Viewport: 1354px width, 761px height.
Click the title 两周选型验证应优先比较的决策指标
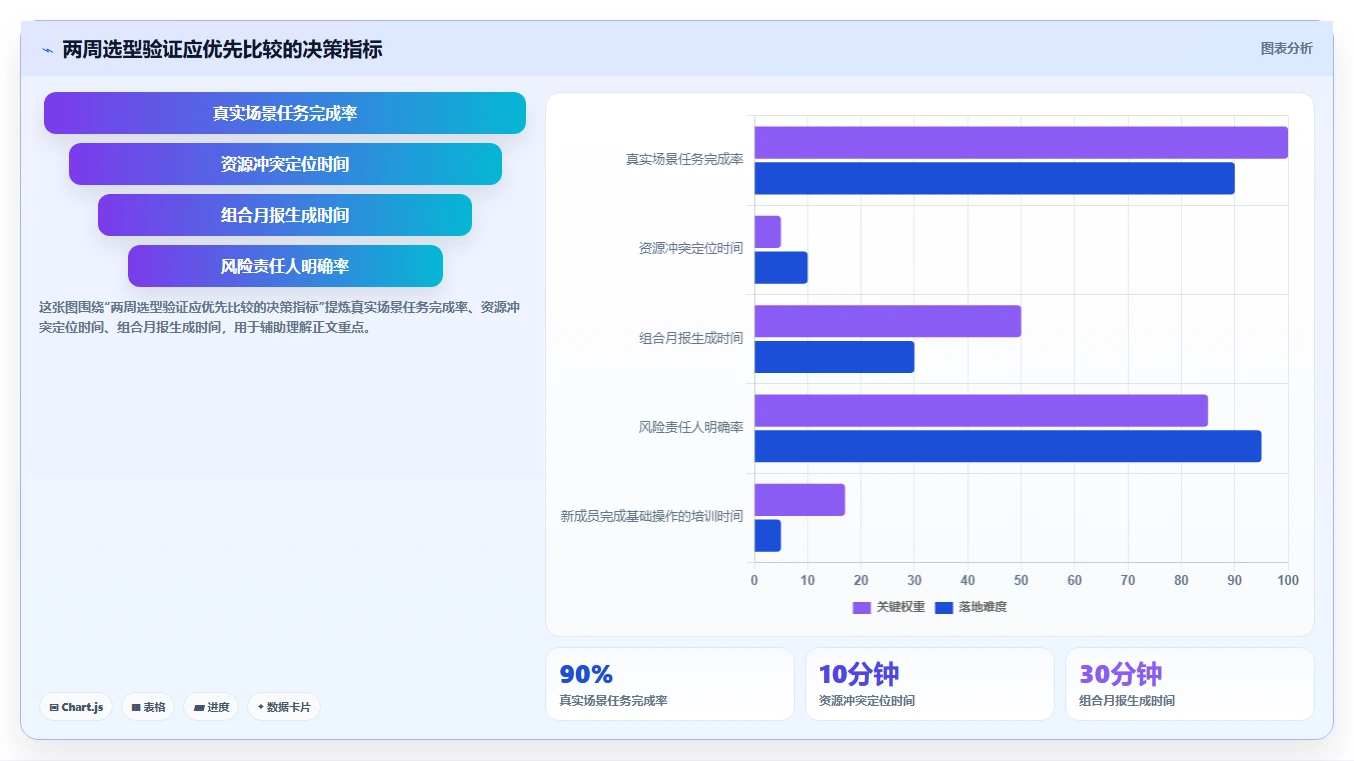[222, 49]
